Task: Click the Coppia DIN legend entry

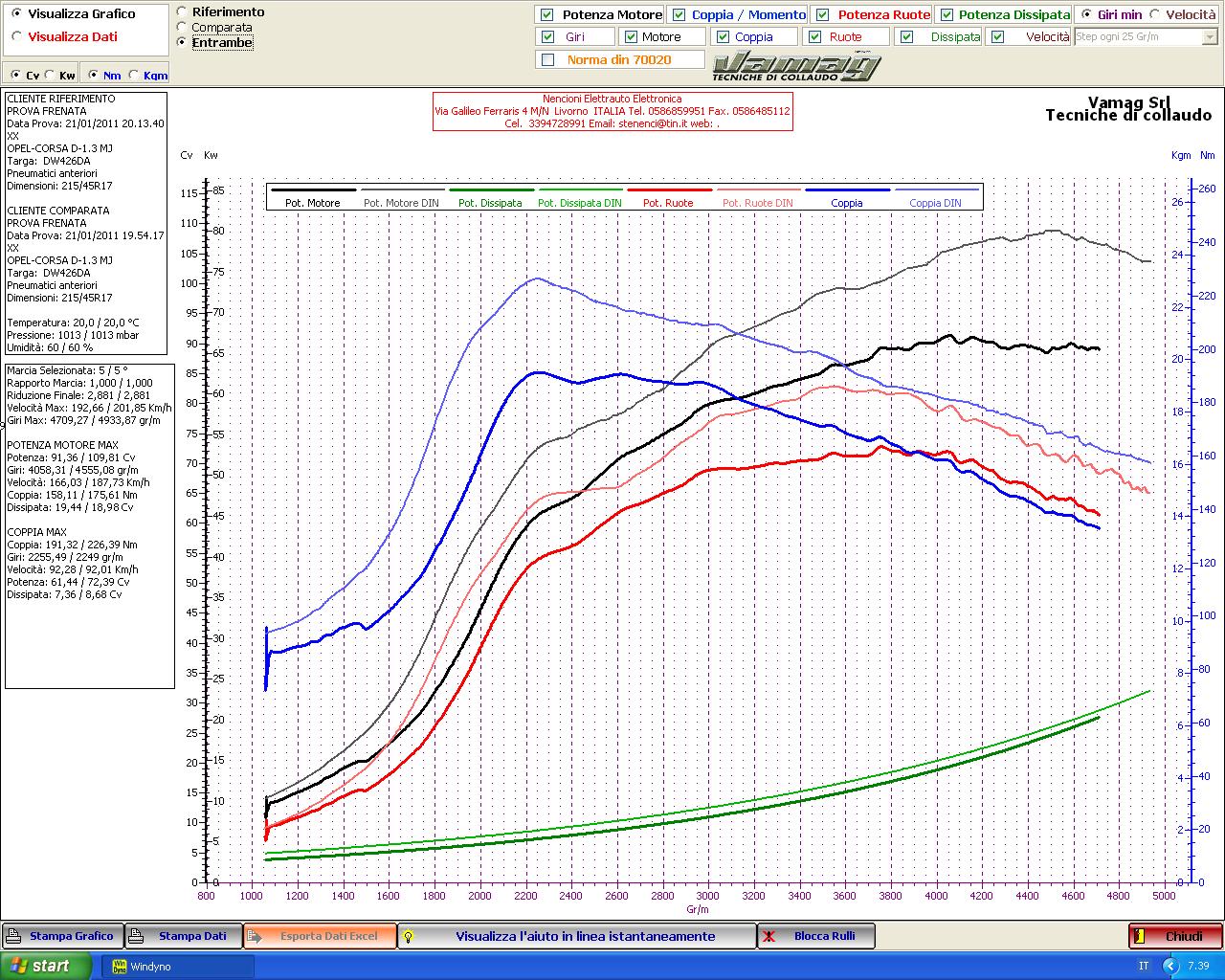Action: pos(935,197)
